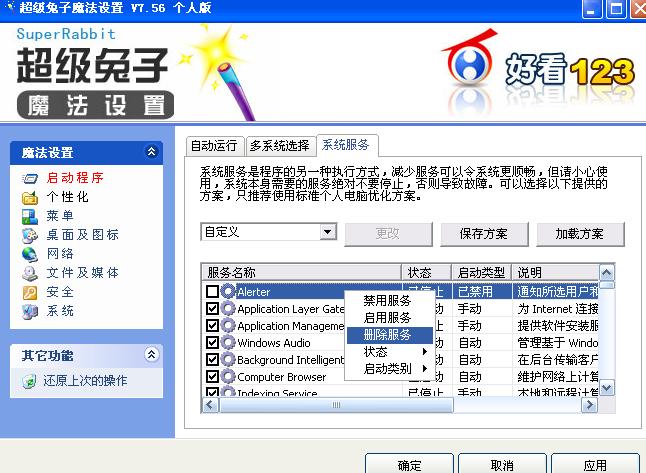Click gear icon beside Application Management
The image size is (646, 473).
coord(227,325)
